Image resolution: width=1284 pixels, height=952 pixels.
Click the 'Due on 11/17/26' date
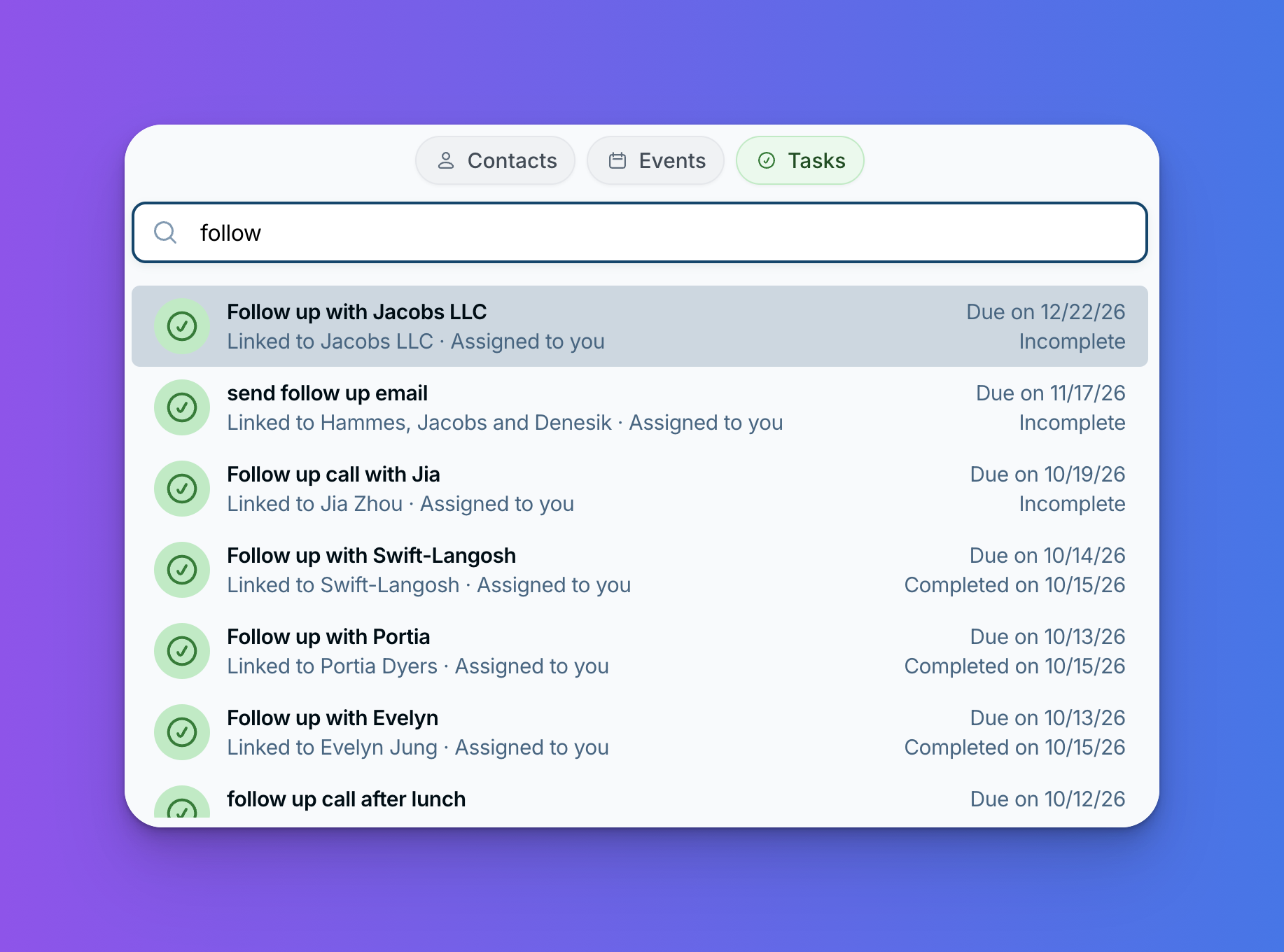pyautogui.click(x=1051, y=393)
